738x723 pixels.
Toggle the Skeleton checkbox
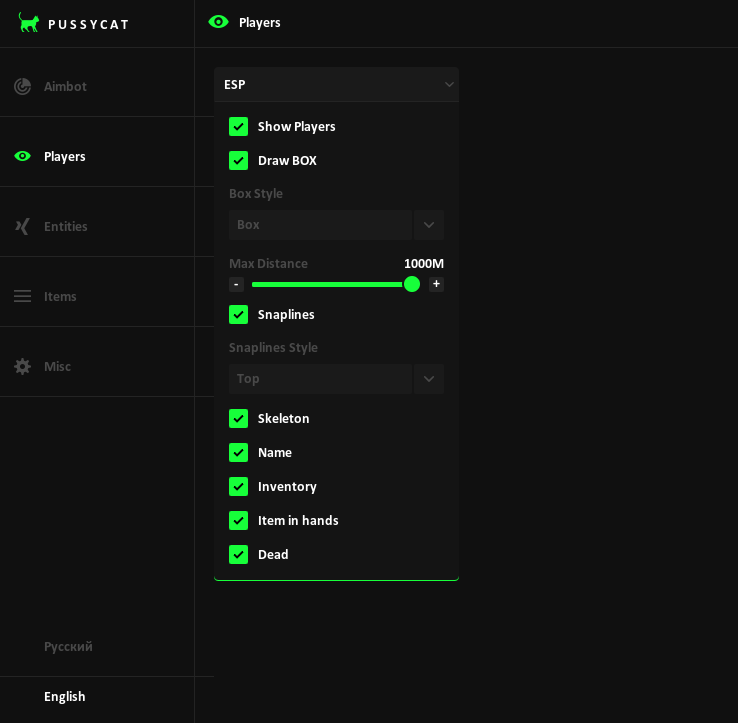pos(238,418)
